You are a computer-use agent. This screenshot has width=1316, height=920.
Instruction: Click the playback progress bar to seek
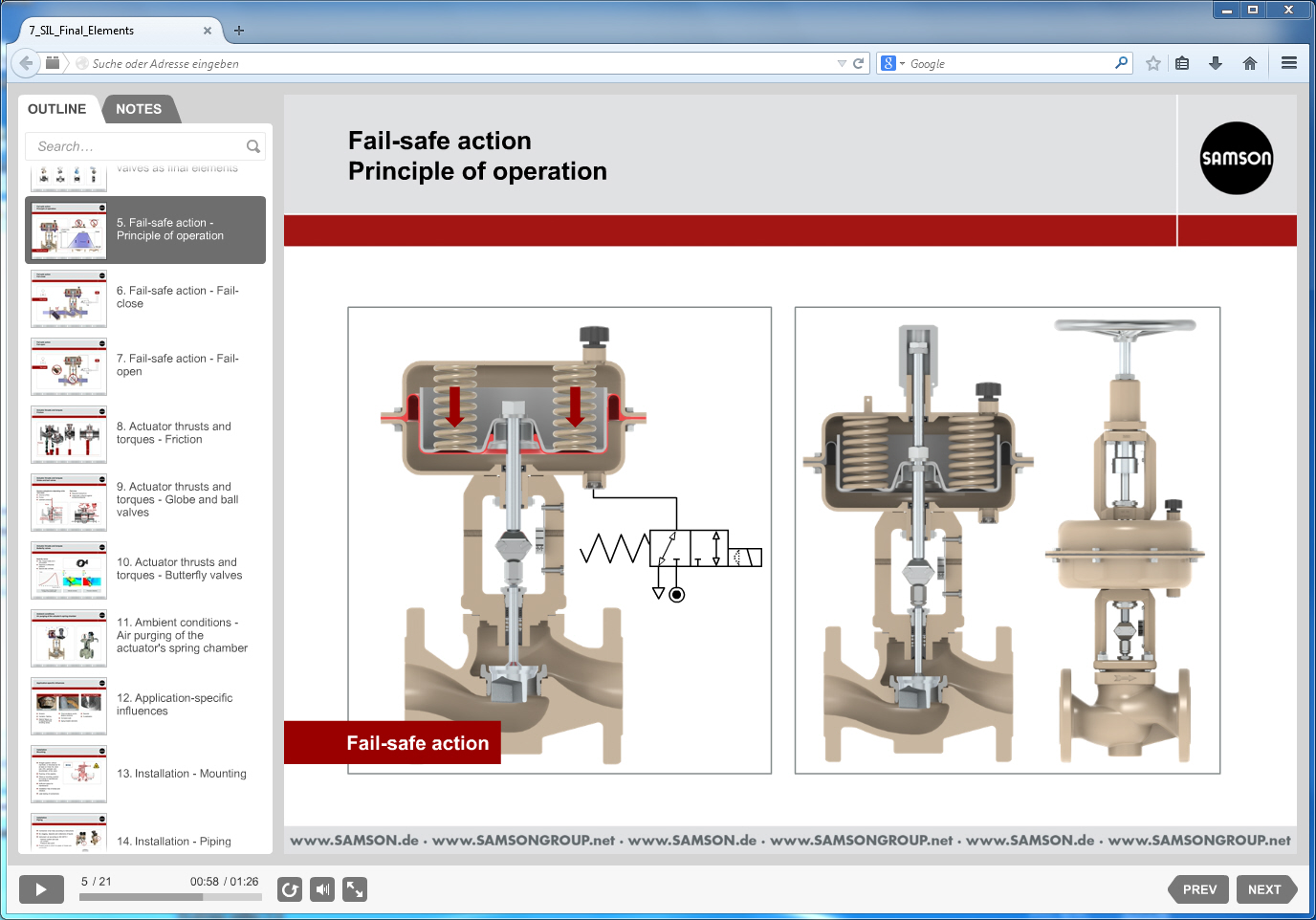click(x=168, y=897)
